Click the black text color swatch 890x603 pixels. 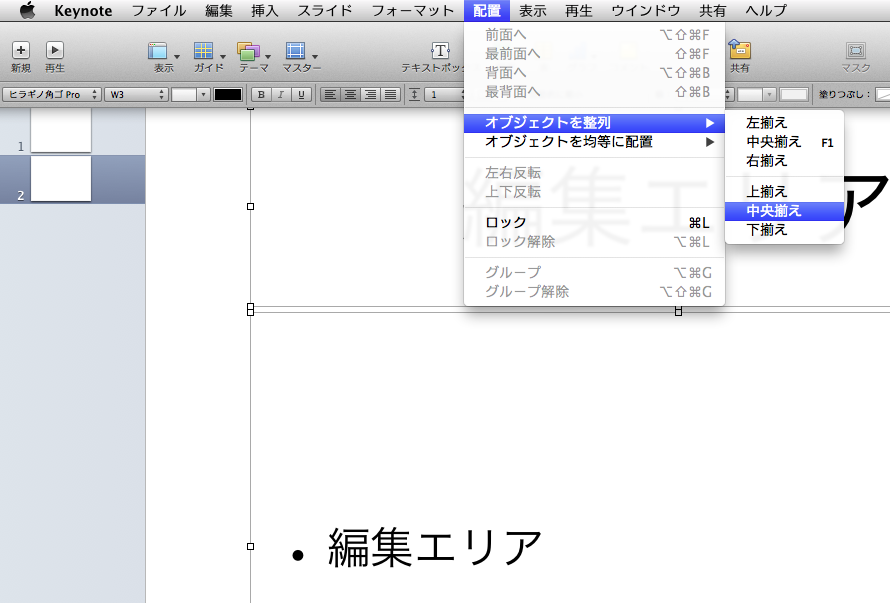coord(228,94)
